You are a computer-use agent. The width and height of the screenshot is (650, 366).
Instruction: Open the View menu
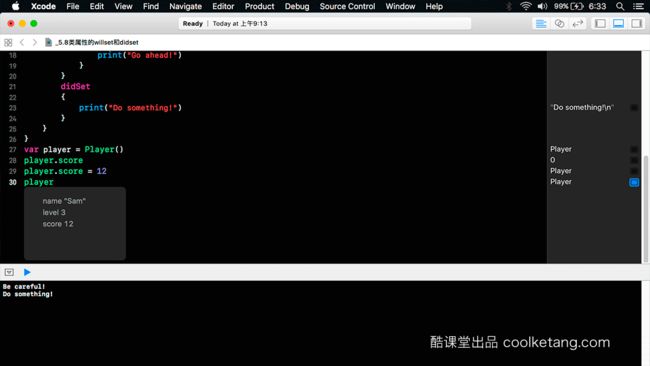pyautogui.click(x=123, y=6)
